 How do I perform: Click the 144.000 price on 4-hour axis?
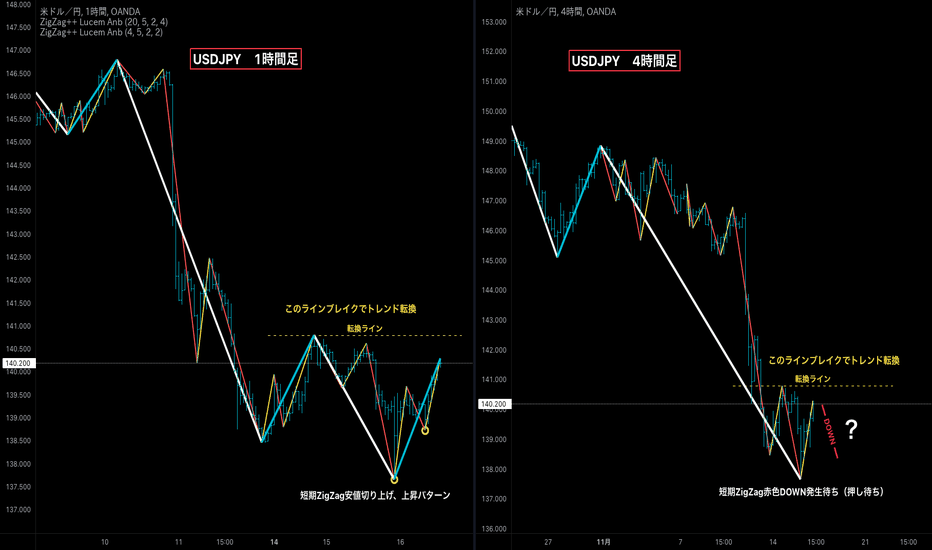[x=494, y=290]
